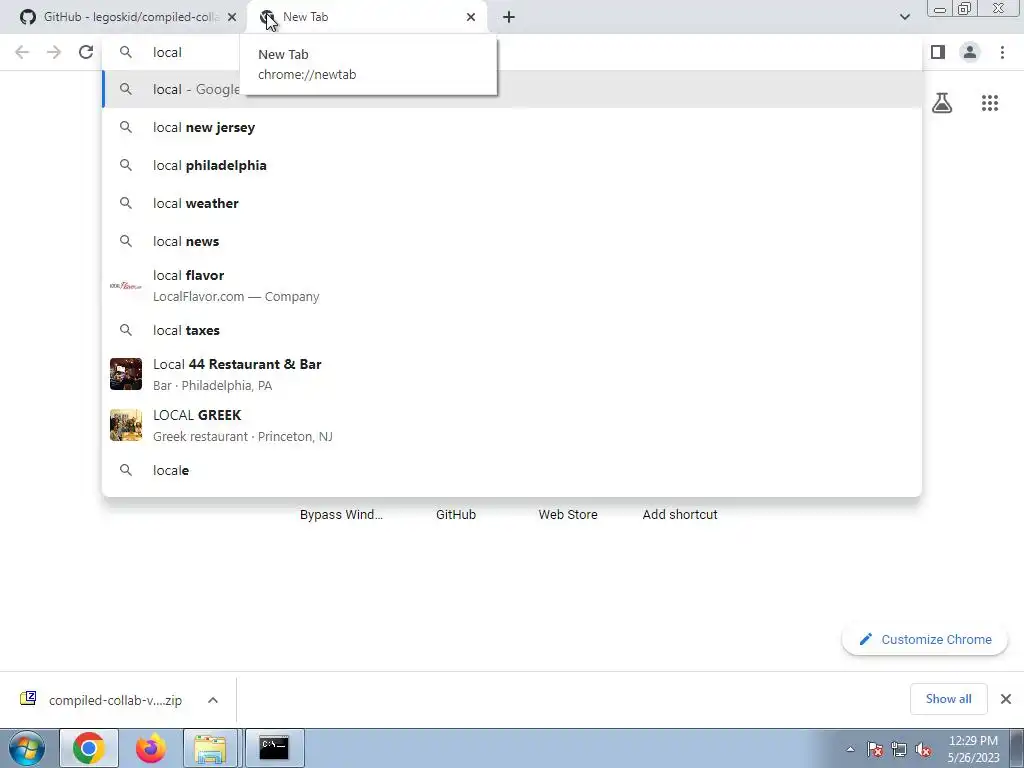The width and height of the screenshot is (1024, 768).
Task: Click the browser Back arrow
Action: [22, 52]
